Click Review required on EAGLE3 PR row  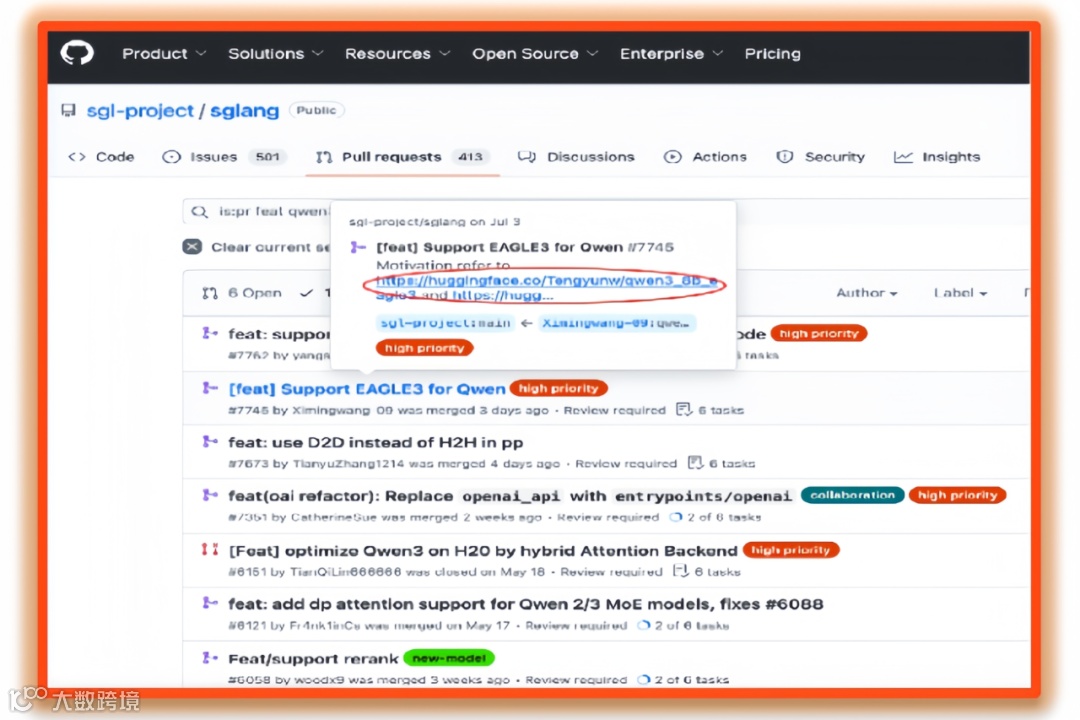point(614,411)
